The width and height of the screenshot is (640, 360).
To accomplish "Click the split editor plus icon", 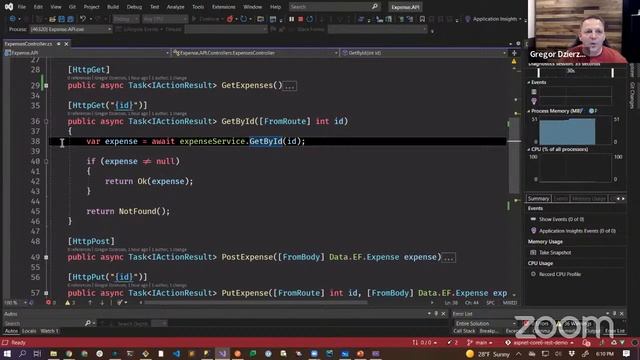I will coord(514,53).
